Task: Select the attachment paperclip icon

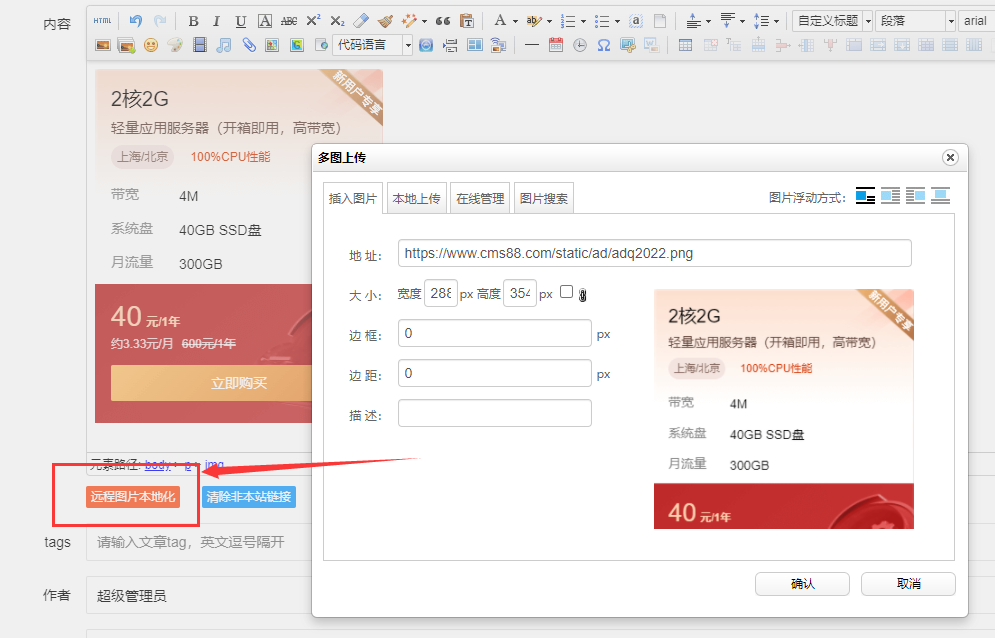Action: point(250,44)
